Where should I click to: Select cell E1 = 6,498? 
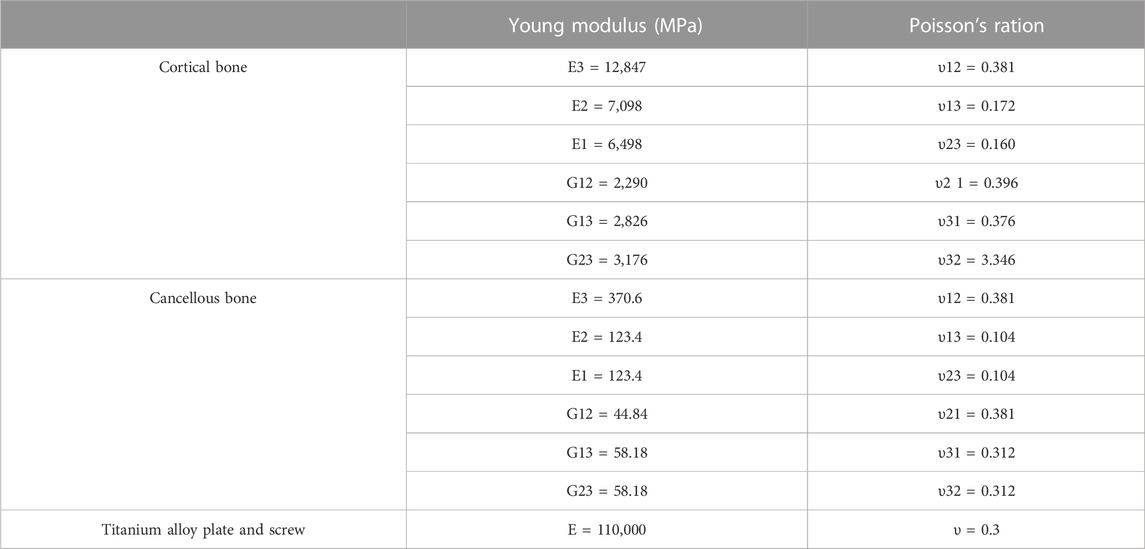[x=606, y=145]
